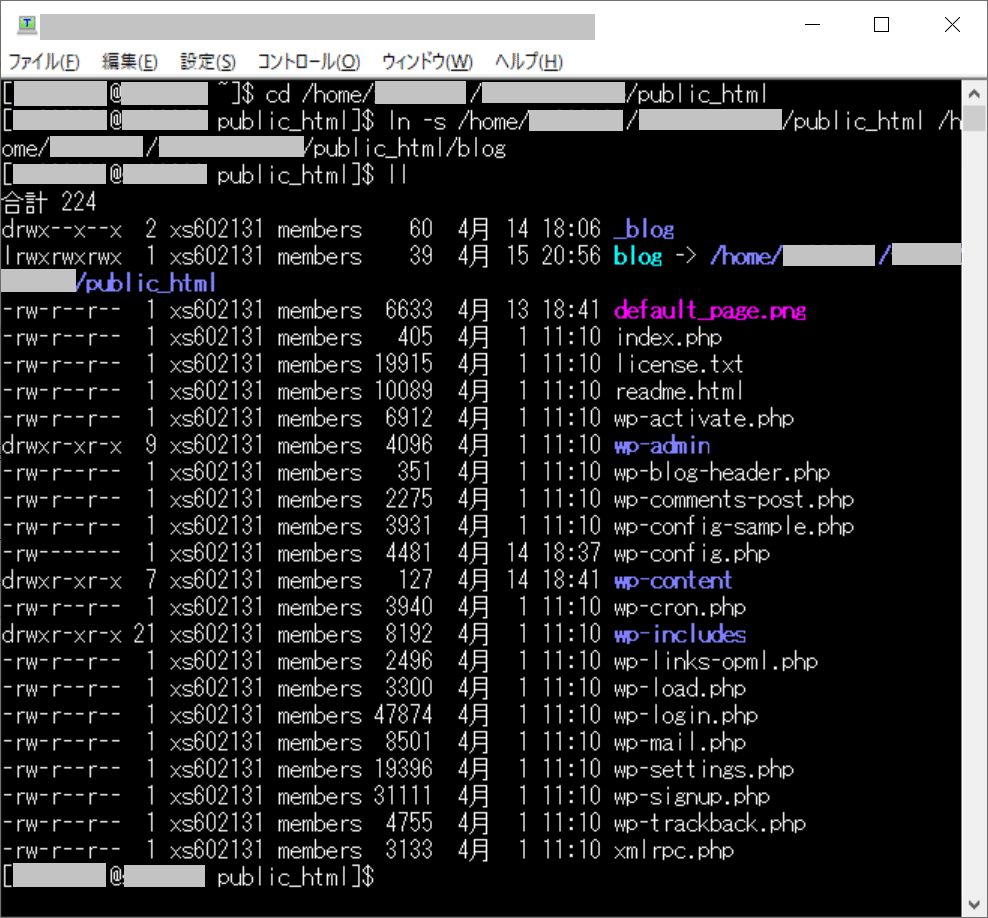
Task: Open the ヘルプ(H) menu
Action: coord(529,62)
